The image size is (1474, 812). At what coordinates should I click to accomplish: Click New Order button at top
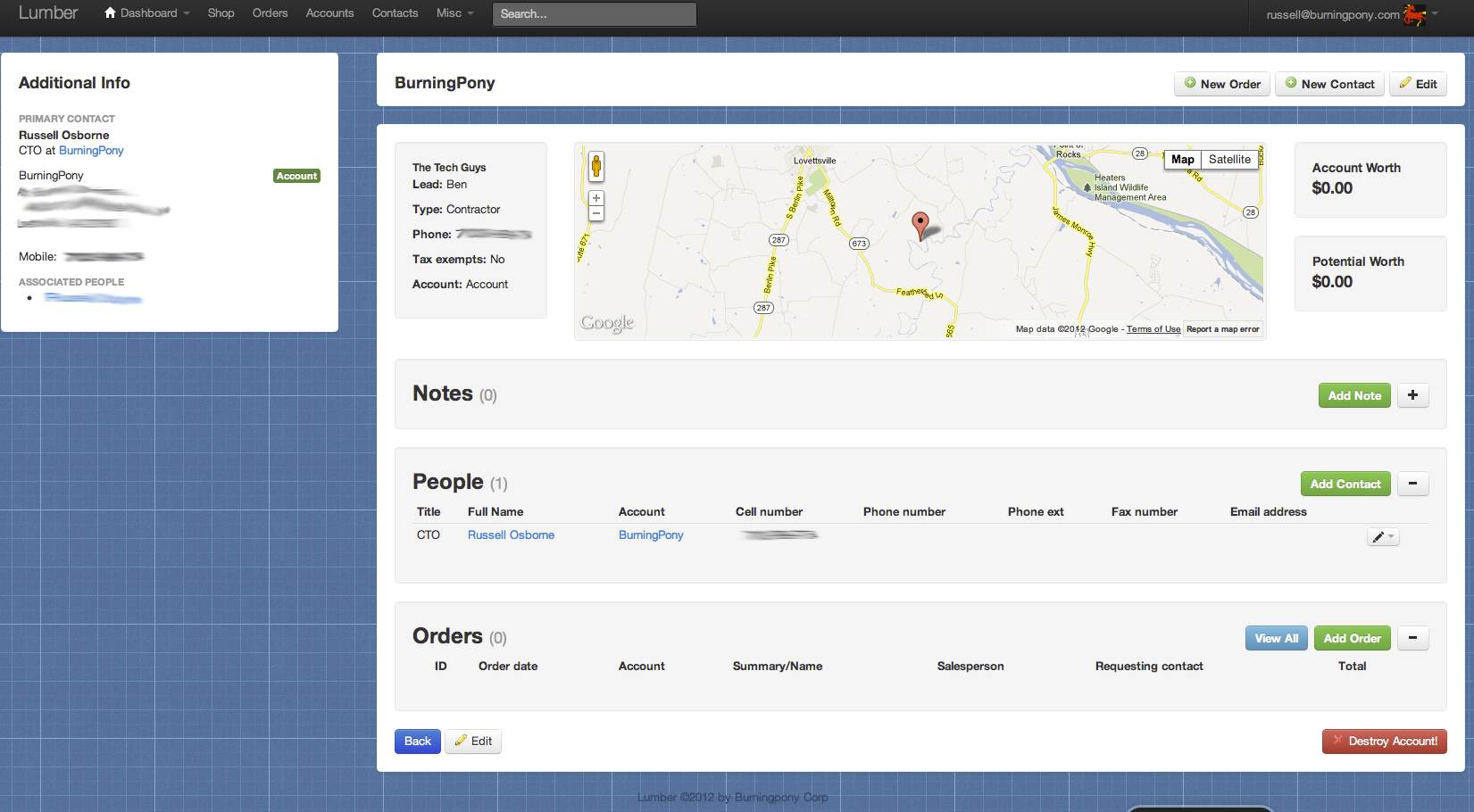tap(1221, 84)
